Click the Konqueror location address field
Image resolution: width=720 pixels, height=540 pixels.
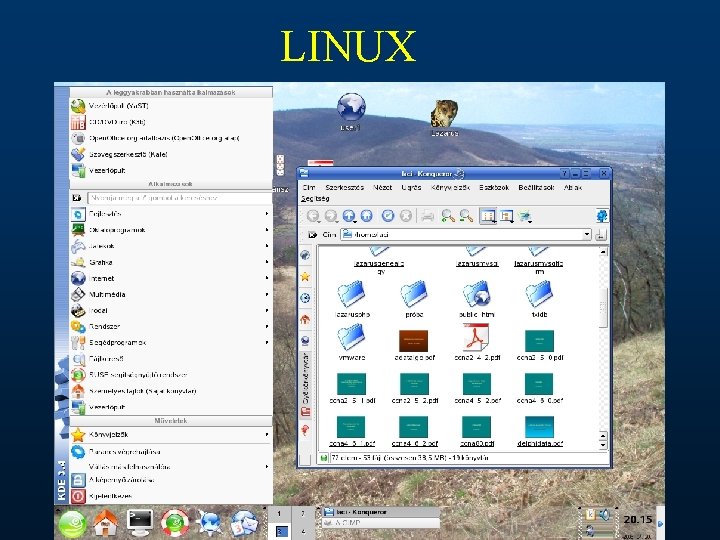[x=466, y=235]
